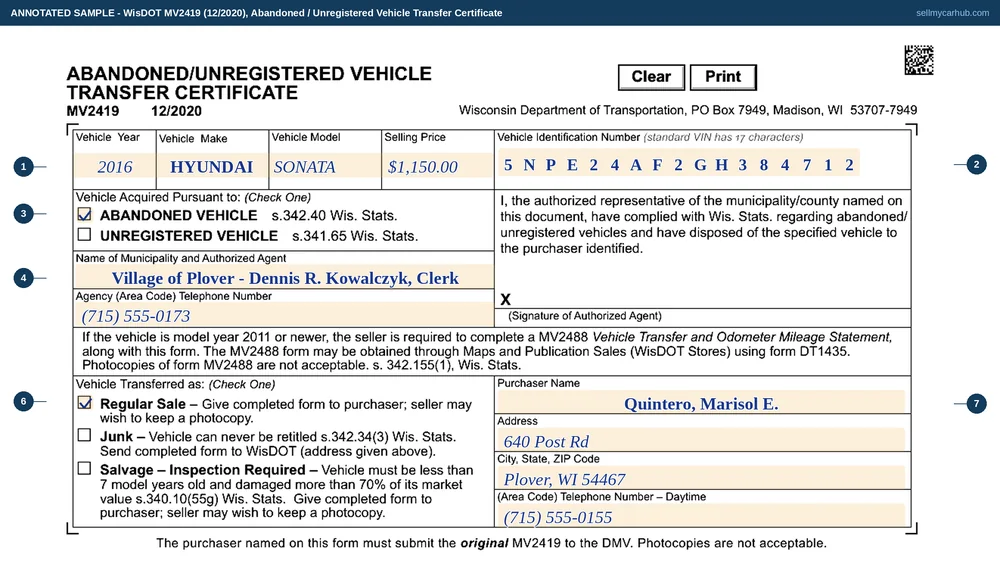
Task: Click the 'Vehicle Acquired Pursuant to: (Check One)' label
Action: pos(193,198)
